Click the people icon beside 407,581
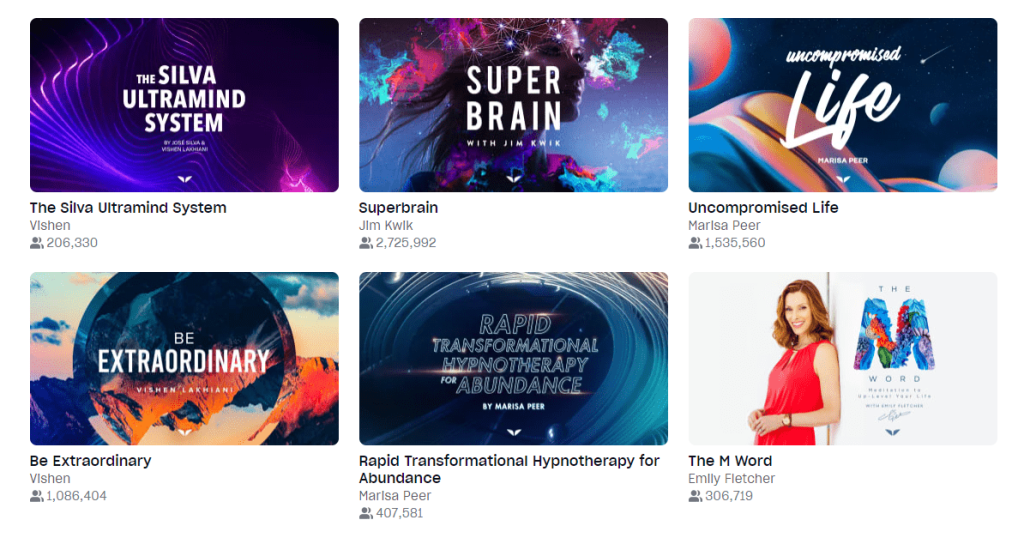This screenshot has width=1024, height=538. (x=366, y=513)
